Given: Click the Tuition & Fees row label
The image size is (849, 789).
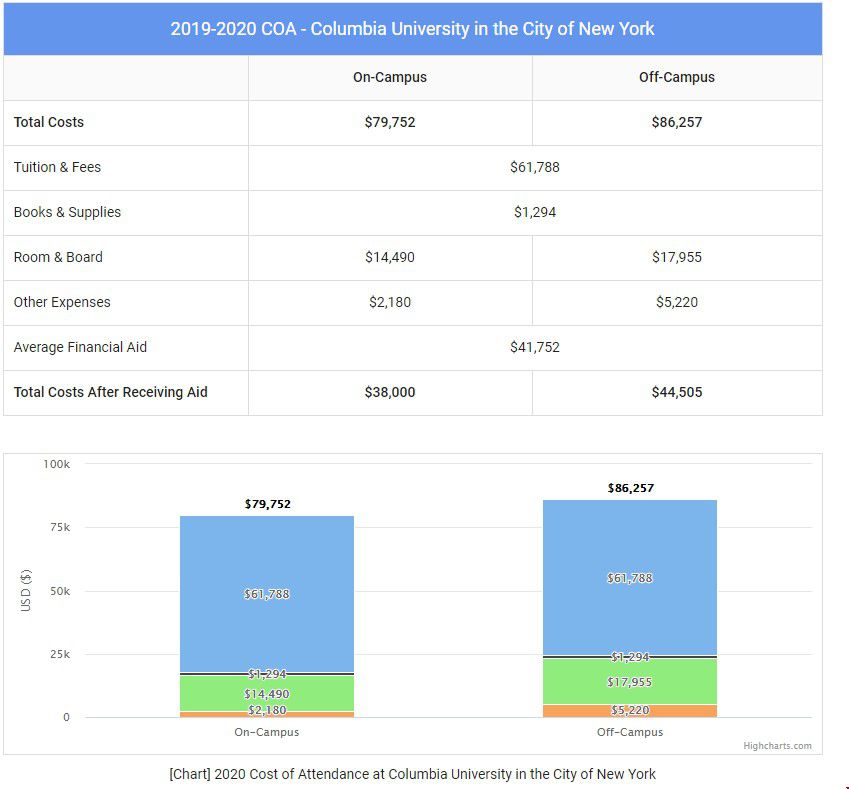Looking at the screenshot, I should pyautogui.click(x=57, y=167).
